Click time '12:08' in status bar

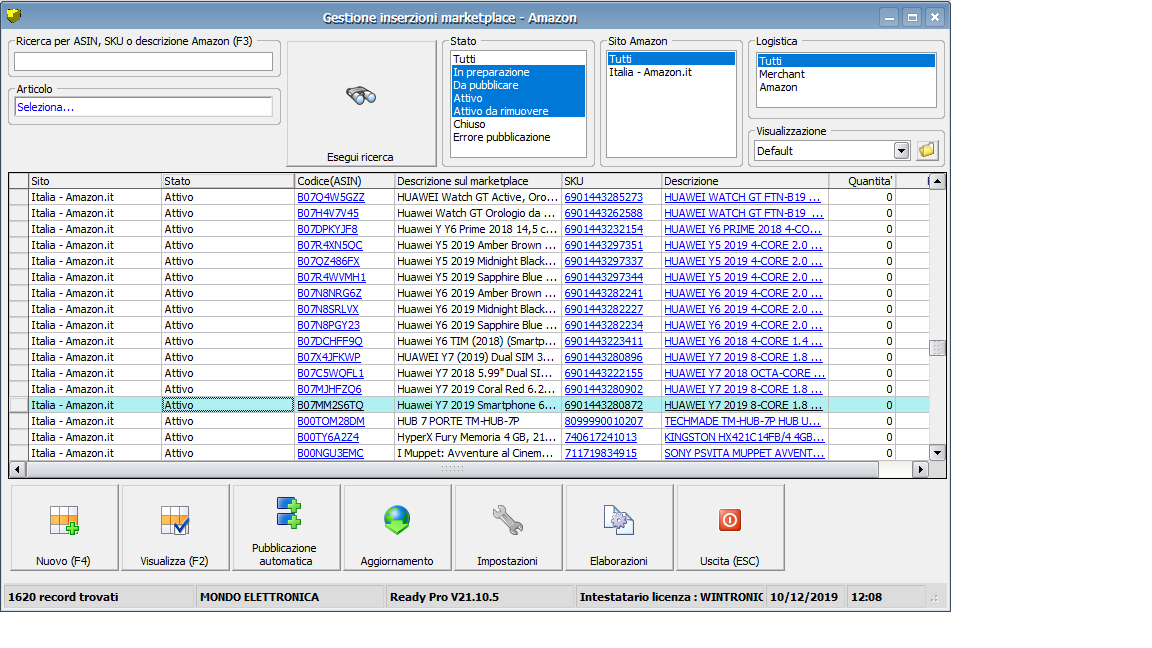click(x=866, y=597)
